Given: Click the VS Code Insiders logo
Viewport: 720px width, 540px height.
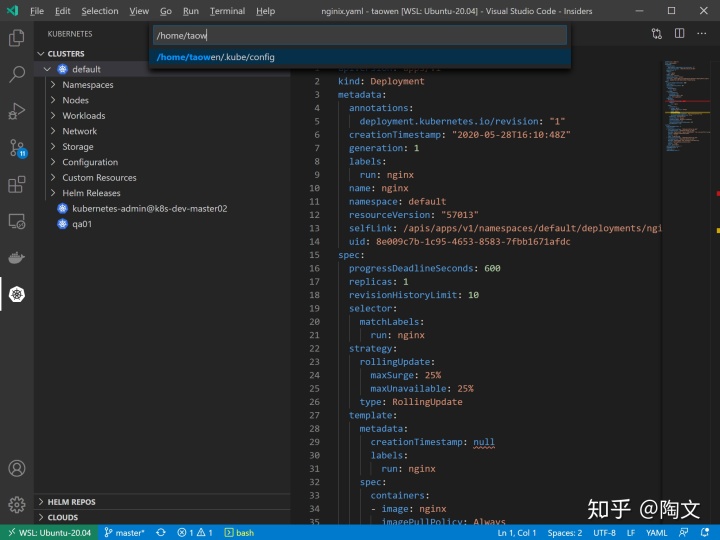Looking at the screenshot, I should point(12,11).
